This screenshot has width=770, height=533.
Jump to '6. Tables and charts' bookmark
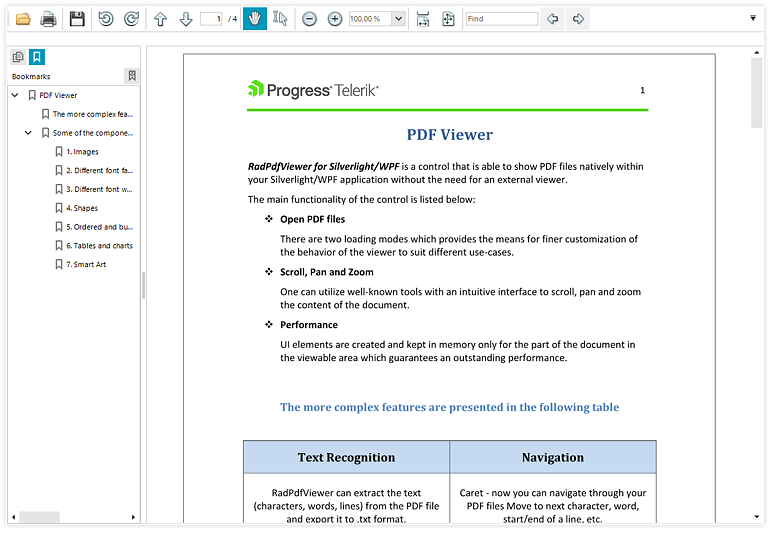point(100,246)
